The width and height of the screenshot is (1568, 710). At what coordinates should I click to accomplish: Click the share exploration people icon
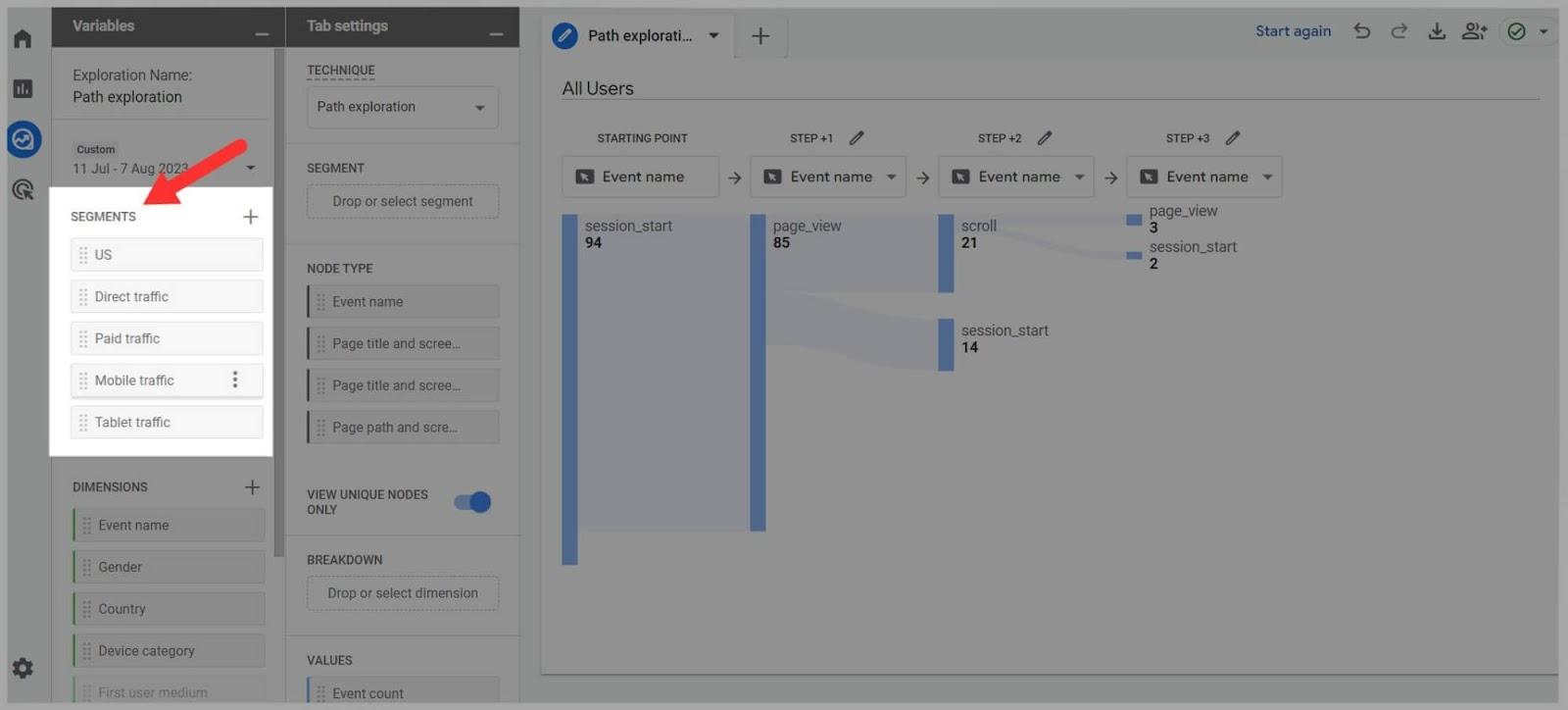tap(1474, 31)
